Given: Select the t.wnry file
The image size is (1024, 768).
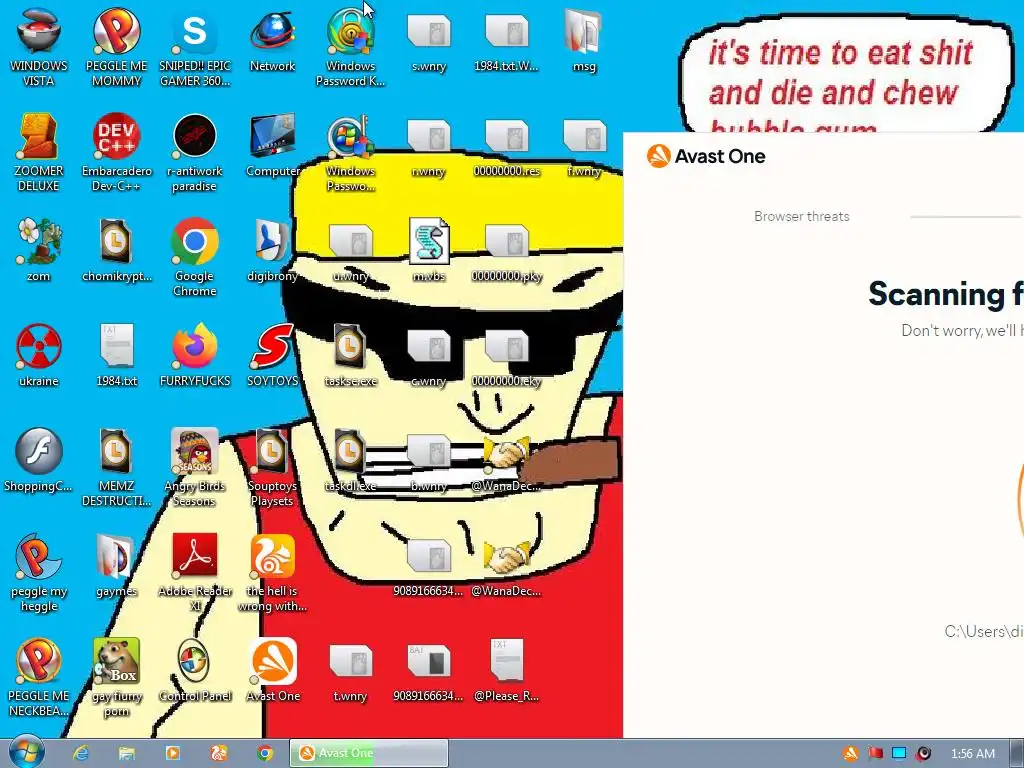Looking at the screenshot, I should point(351,671).
